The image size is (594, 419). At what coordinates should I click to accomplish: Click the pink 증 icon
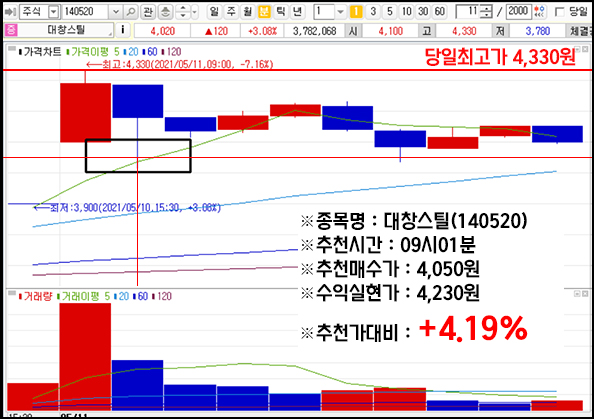pyautogui.click(x=11, y=30)
